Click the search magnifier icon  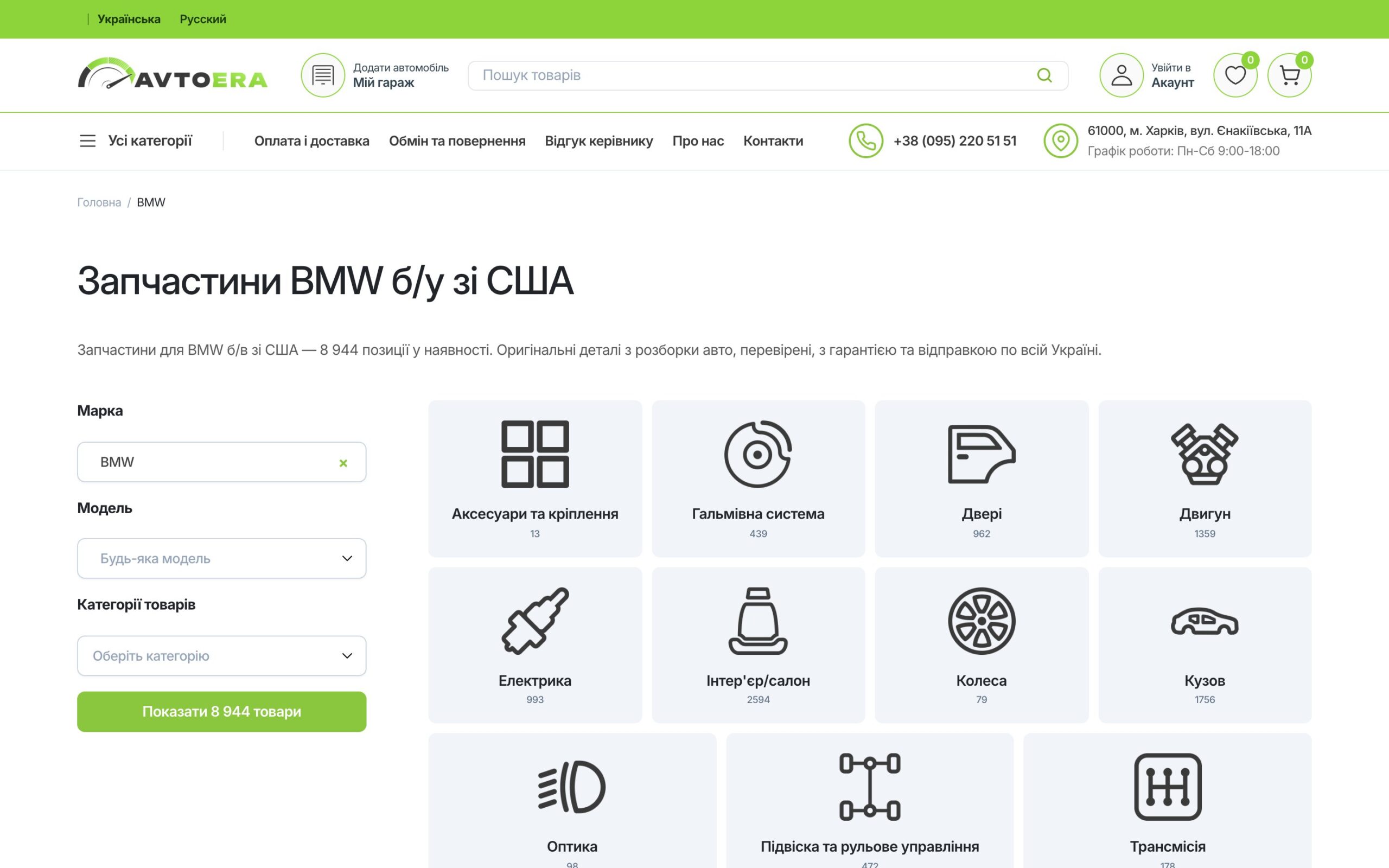[1044, 75]
